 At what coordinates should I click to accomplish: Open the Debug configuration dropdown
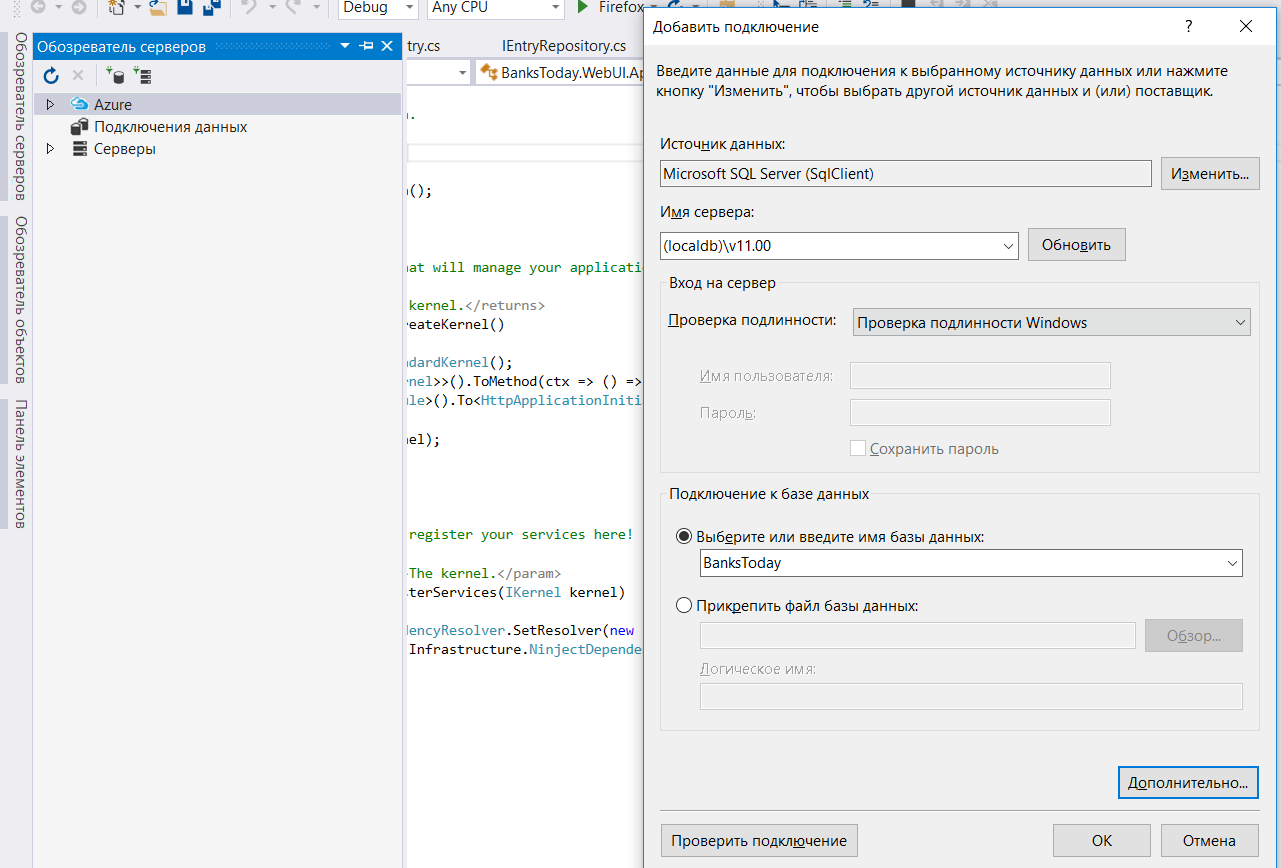[x=409, y=8]
